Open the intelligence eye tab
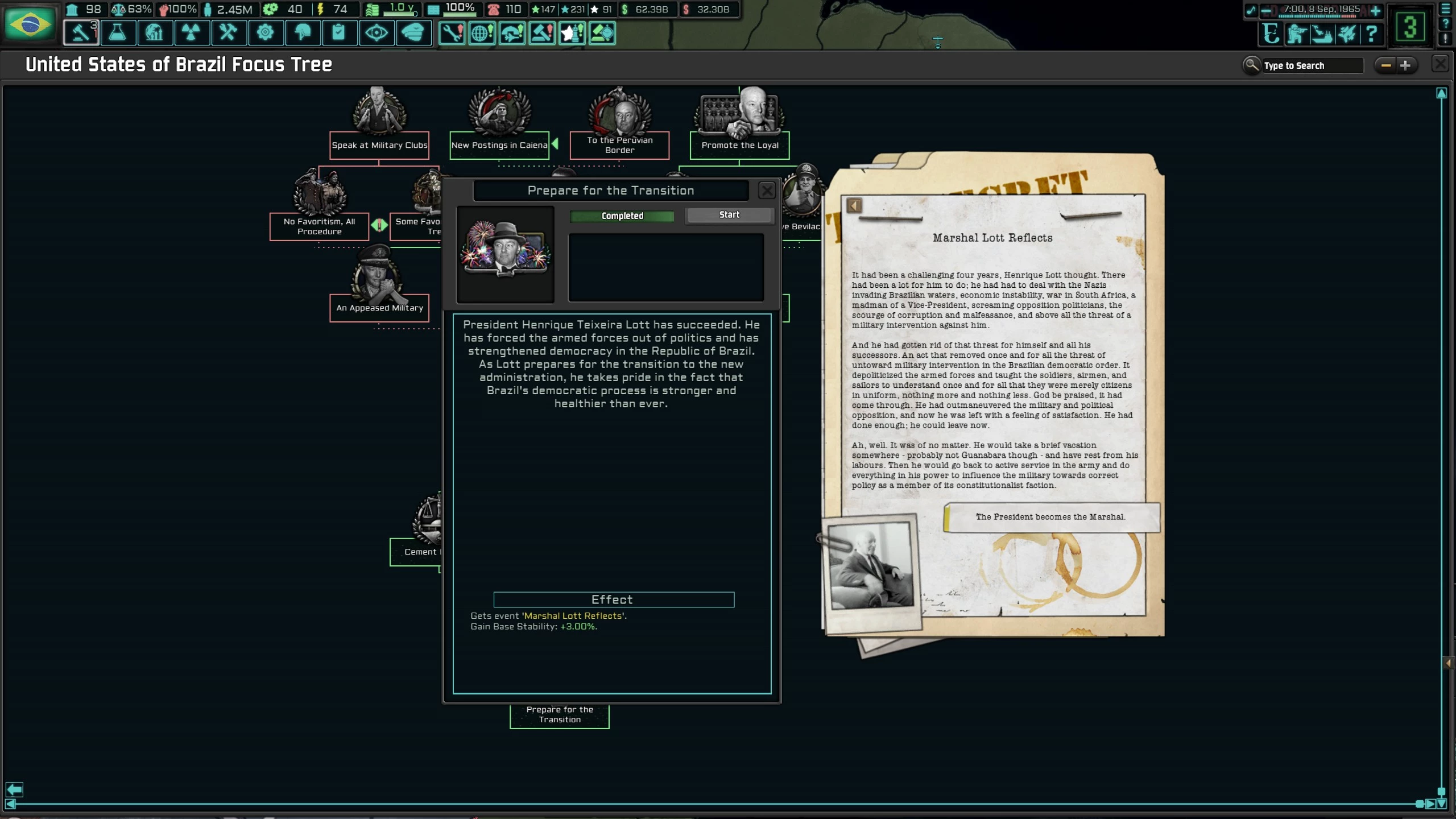This screenshot has height=819, width=1456. (x=376, y=33)
